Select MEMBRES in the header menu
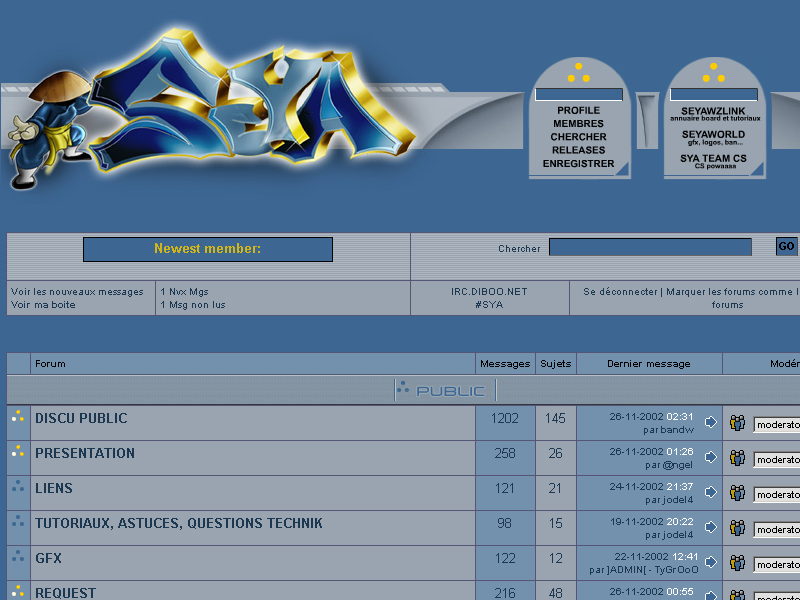Viewport: 800px width, 600px height. [x=578, y=124]
